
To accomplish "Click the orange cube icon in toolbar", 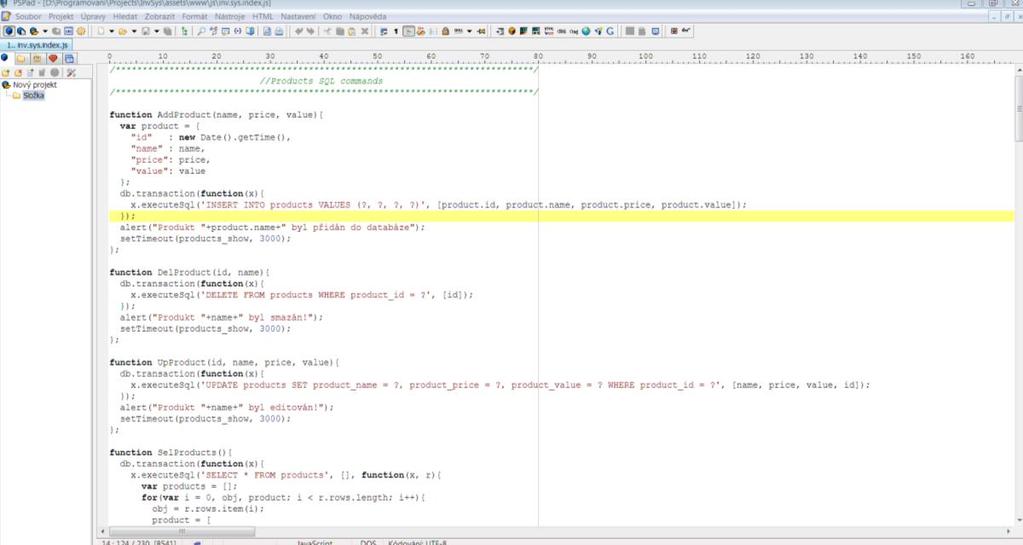I will [x=512, y=31].
